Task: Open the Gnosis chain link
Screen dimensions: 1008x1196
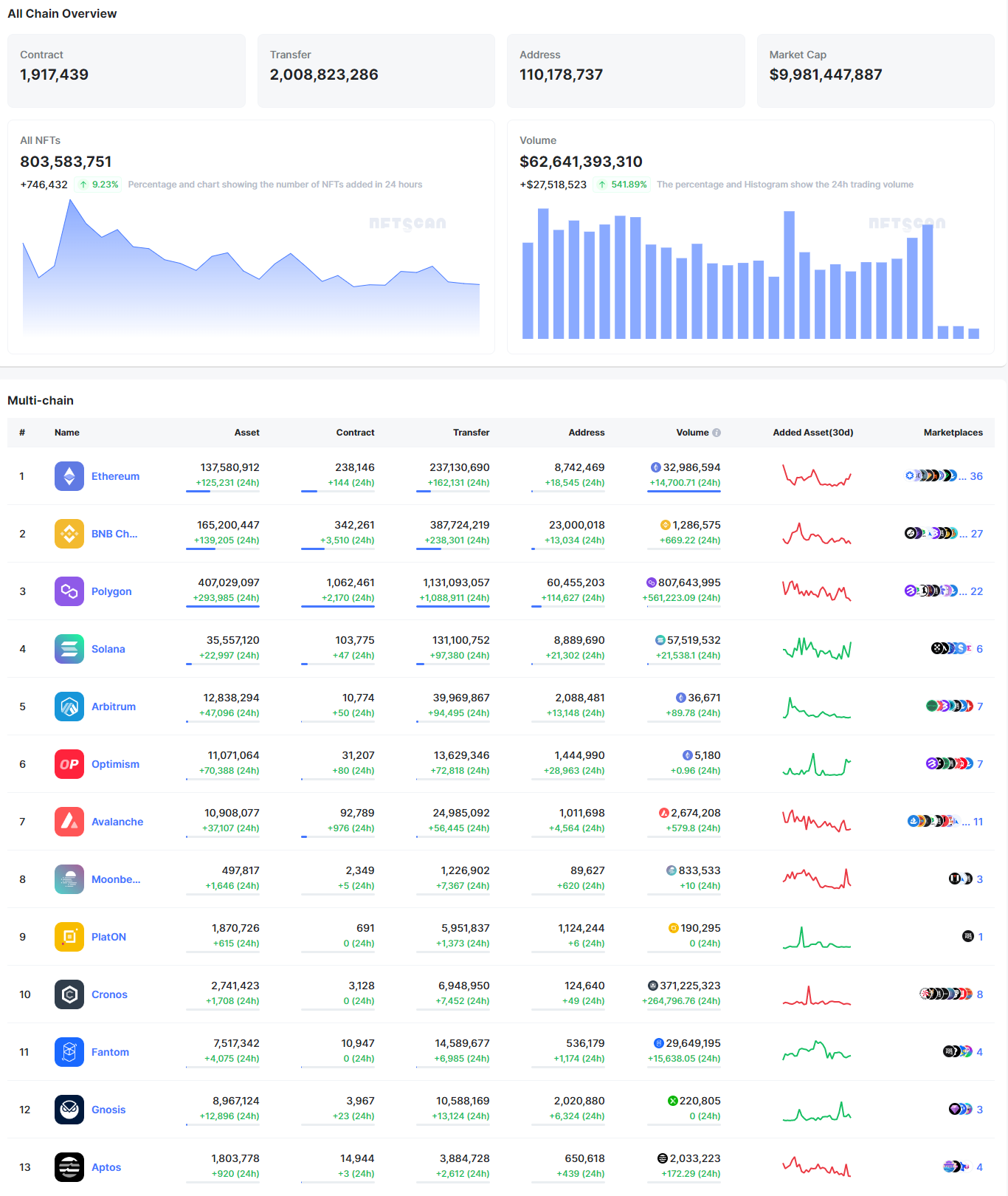Action: click(108, 1110)
